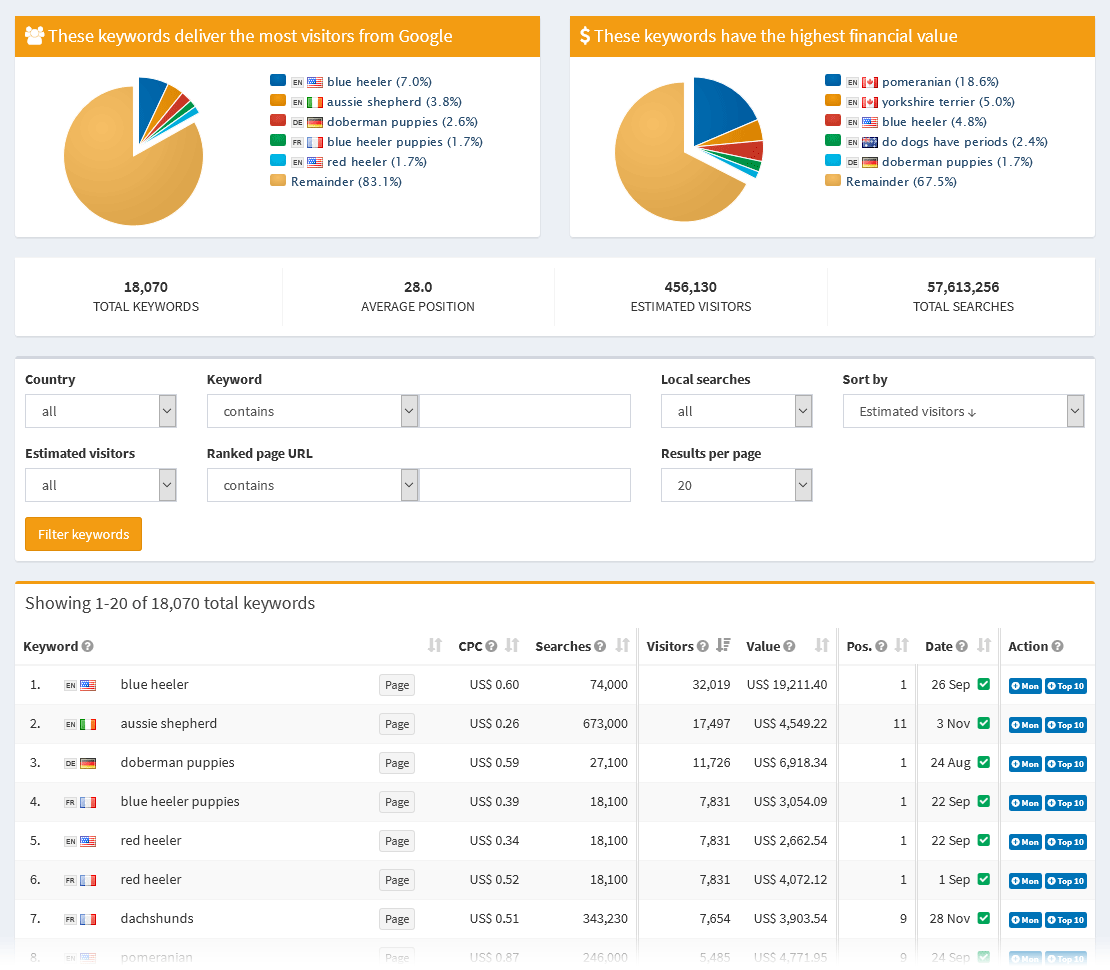This screenshot has height=970, width=1110.
Task: Open the Page button for aussie shepherd
Action: tap(396, 723)
